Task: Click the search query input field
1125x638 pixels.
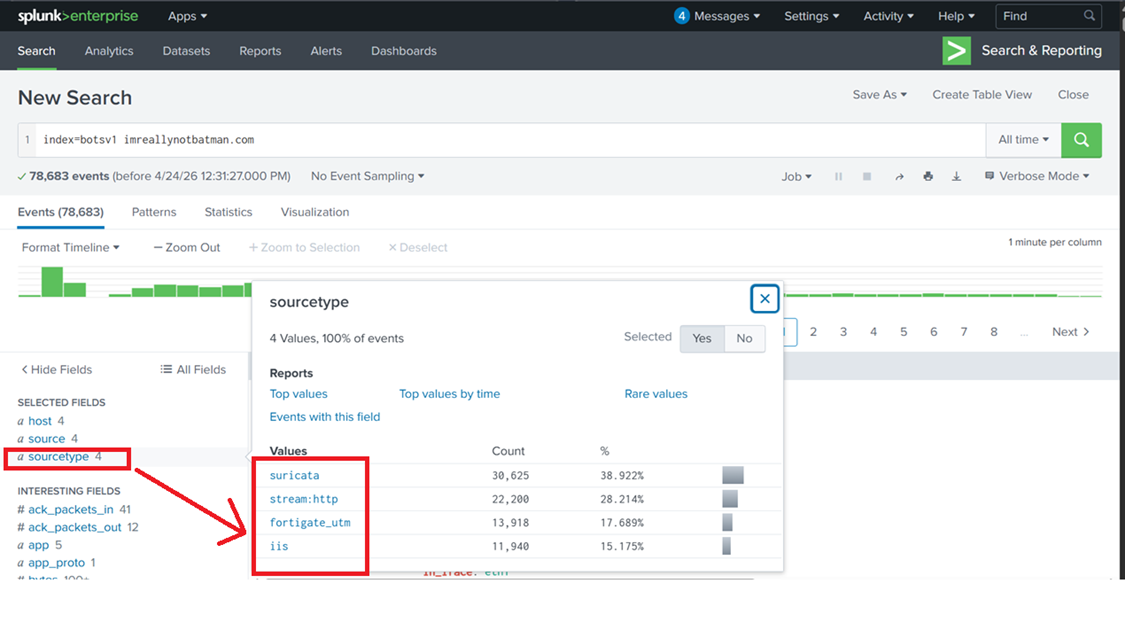Action: pyautogui.click(x=509, y=140)
